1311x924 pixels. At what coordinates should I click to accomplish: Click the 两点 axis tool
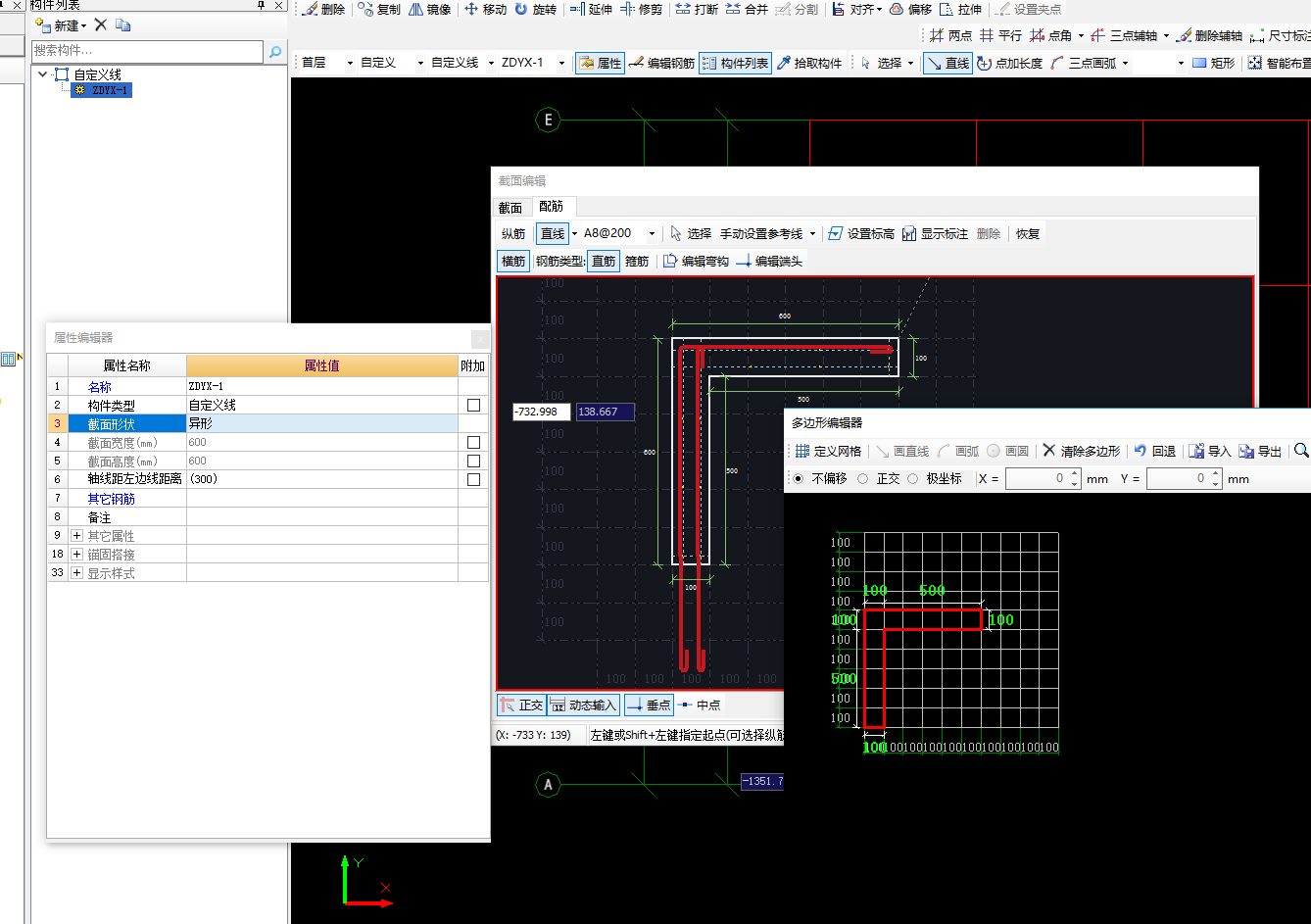950,35
